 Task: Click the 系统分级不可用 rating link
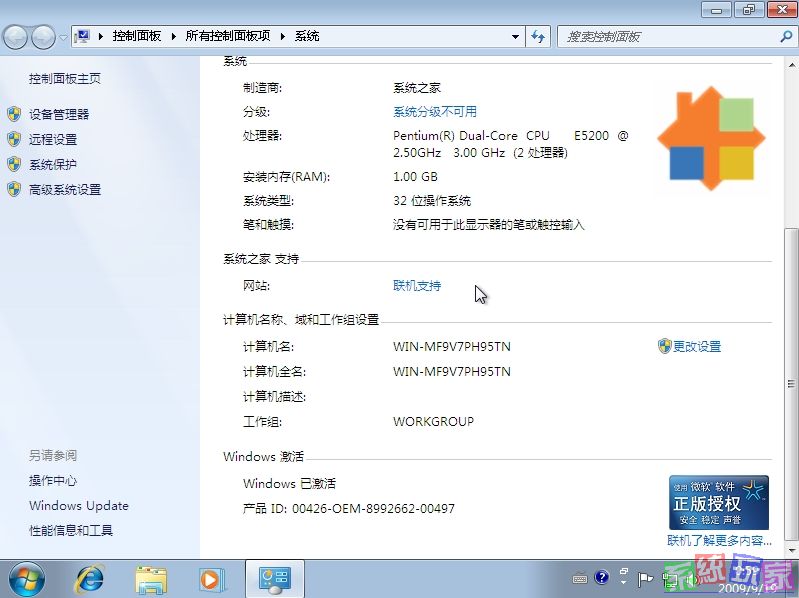coord(435,112)
